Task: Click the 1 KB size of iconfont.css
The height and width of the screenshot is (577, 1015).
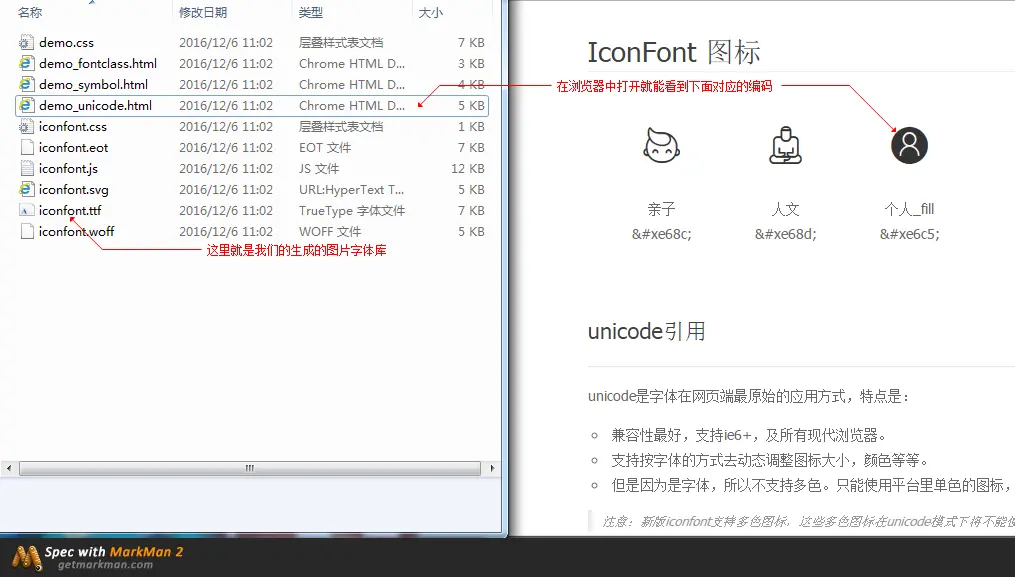Action: click(x=471, y=127)
